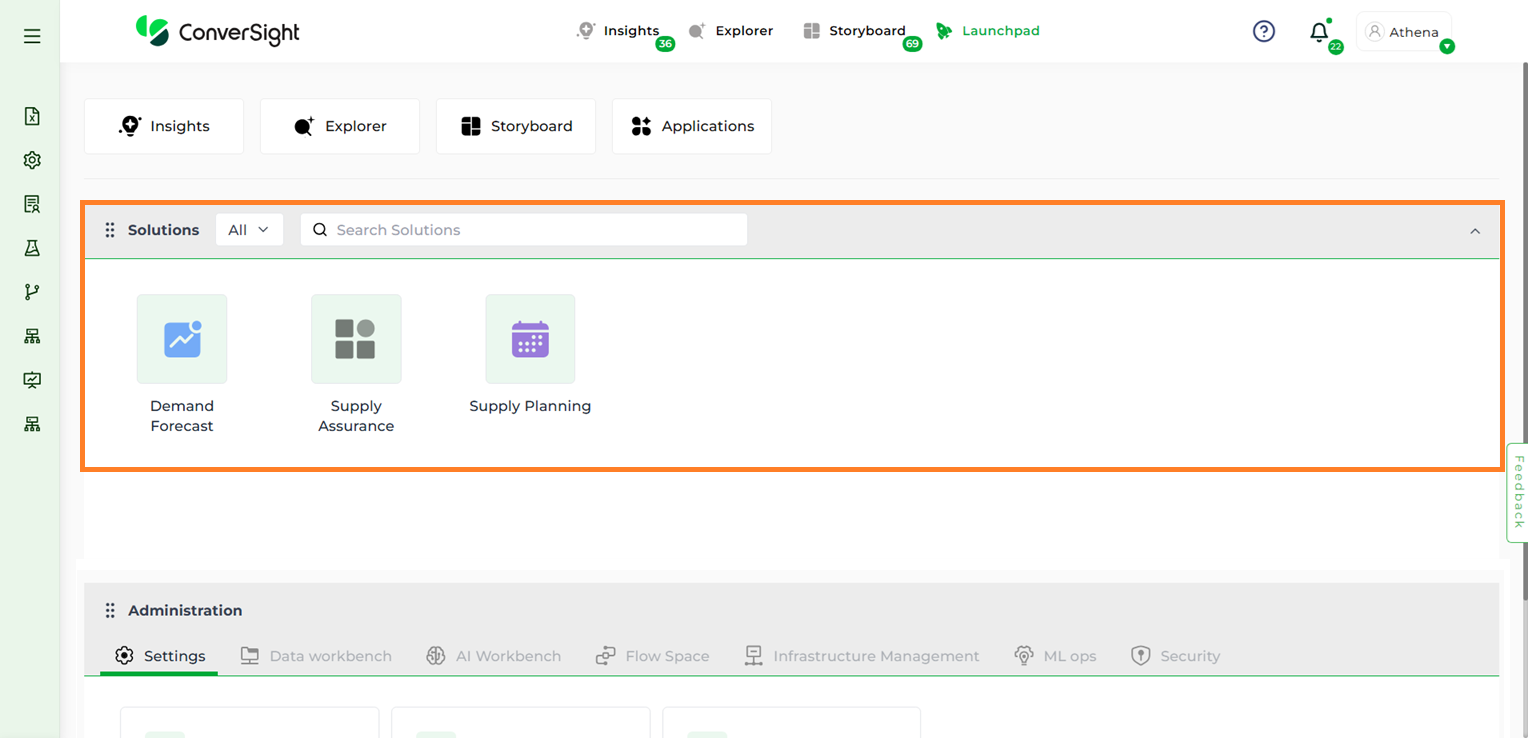Open the notifications bell icon
The height and width of the screenshot is (738, 1528).
coord(1319,32)
